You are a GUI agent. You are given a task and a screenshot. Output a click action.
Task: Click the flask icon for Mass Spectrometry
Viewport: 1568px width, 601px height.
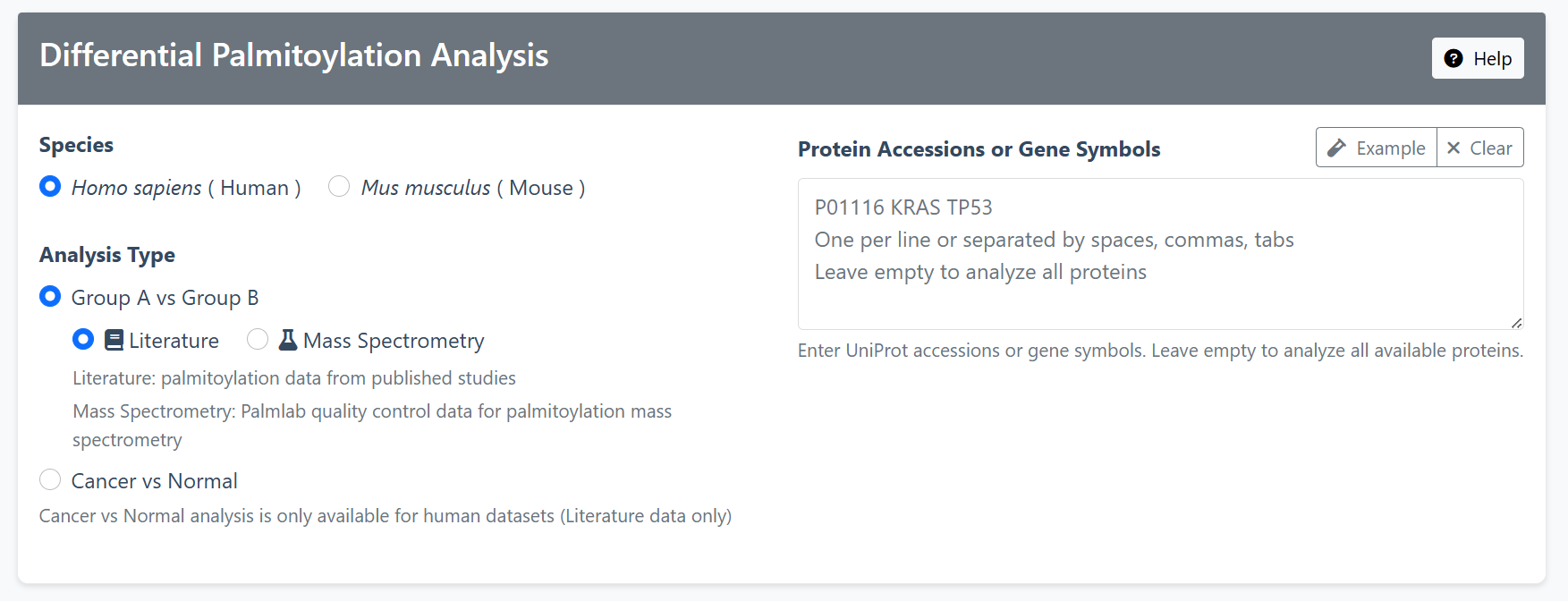pyautogui.click(x=288, y=340)
